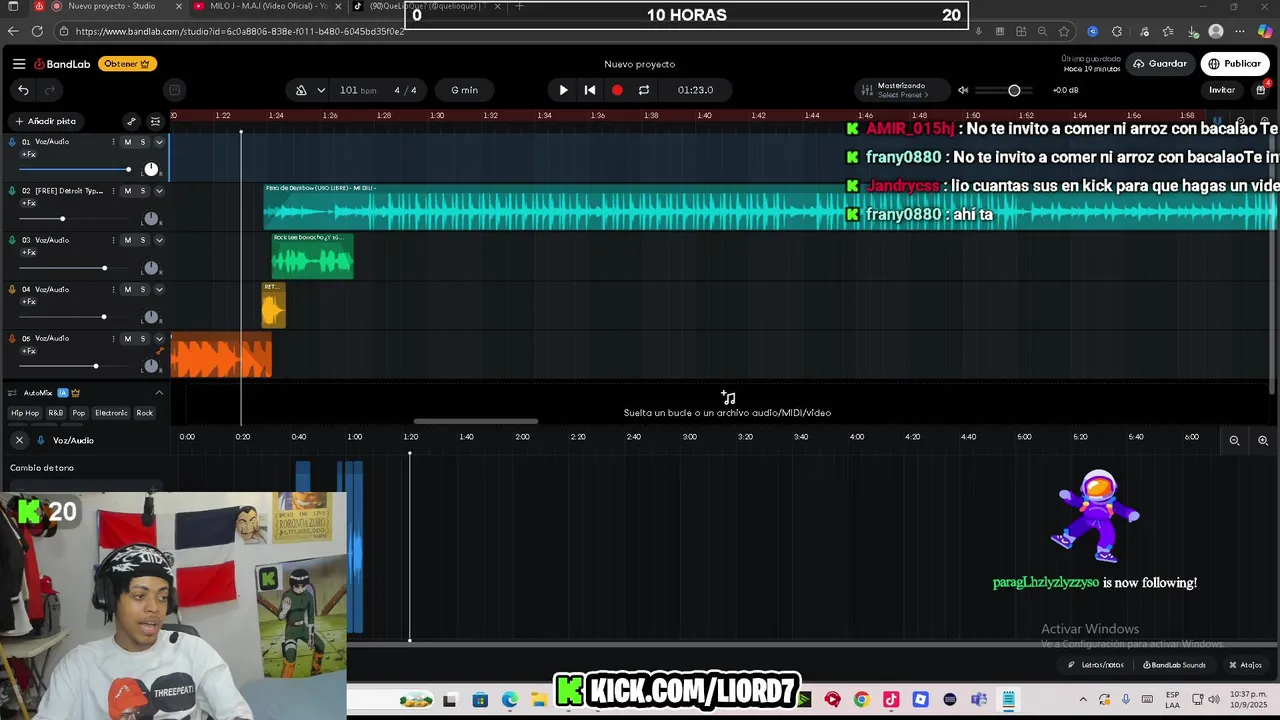Solo track 03 Voz/Audio
The image size is (1280, 720).
tap(142, 240)
